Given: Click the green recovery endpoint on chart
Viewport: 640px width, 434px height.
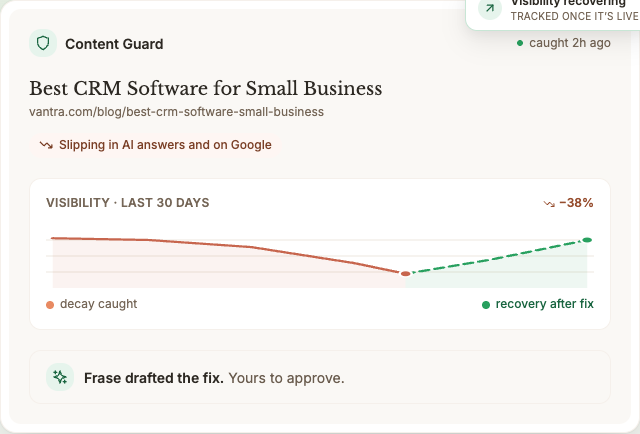Looking at the screenshot, I should 587,240.
